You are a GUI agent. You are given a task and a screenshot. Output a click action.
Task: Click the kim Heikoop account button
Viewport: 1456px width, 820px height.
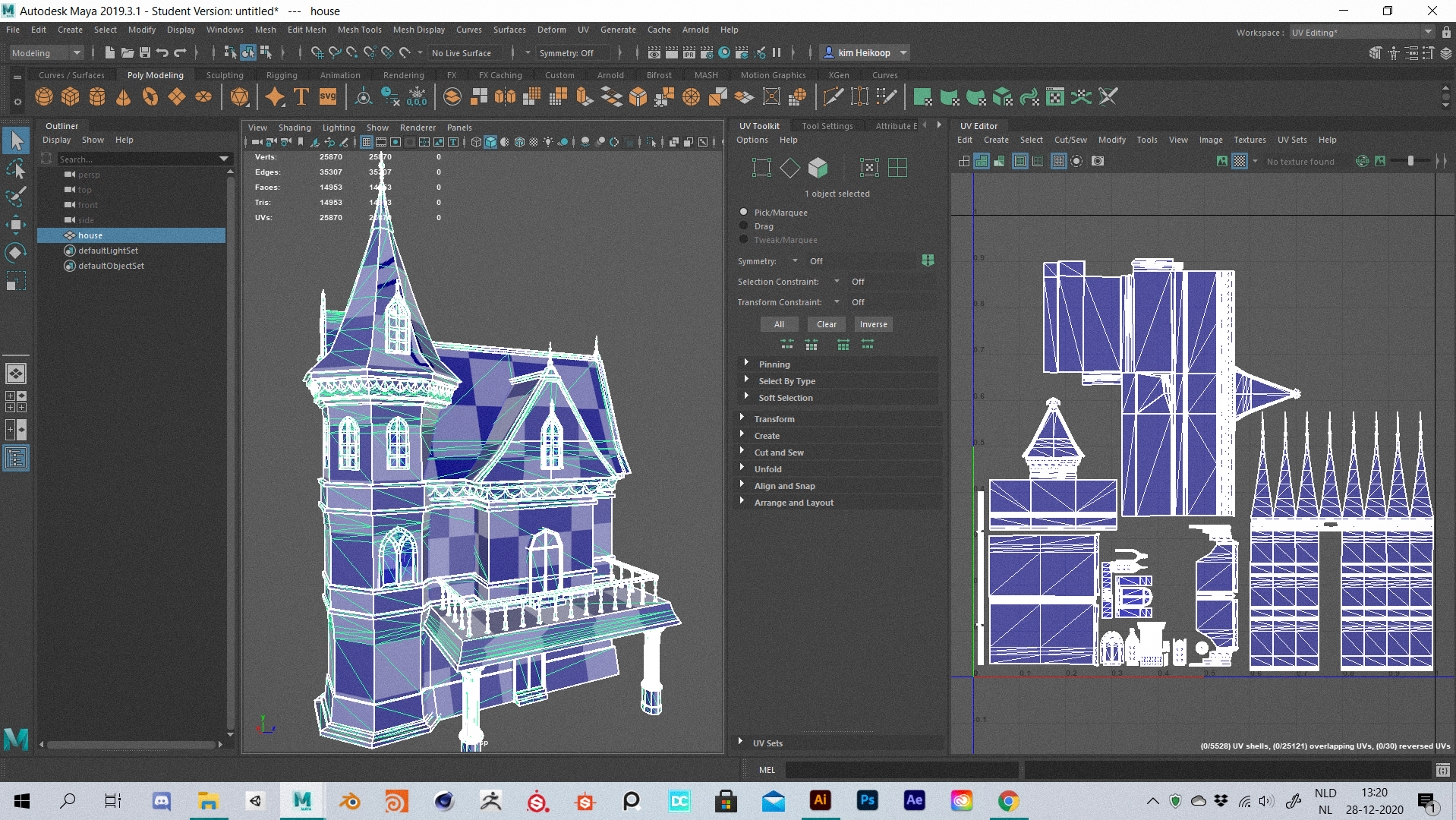tap(865, 52)
